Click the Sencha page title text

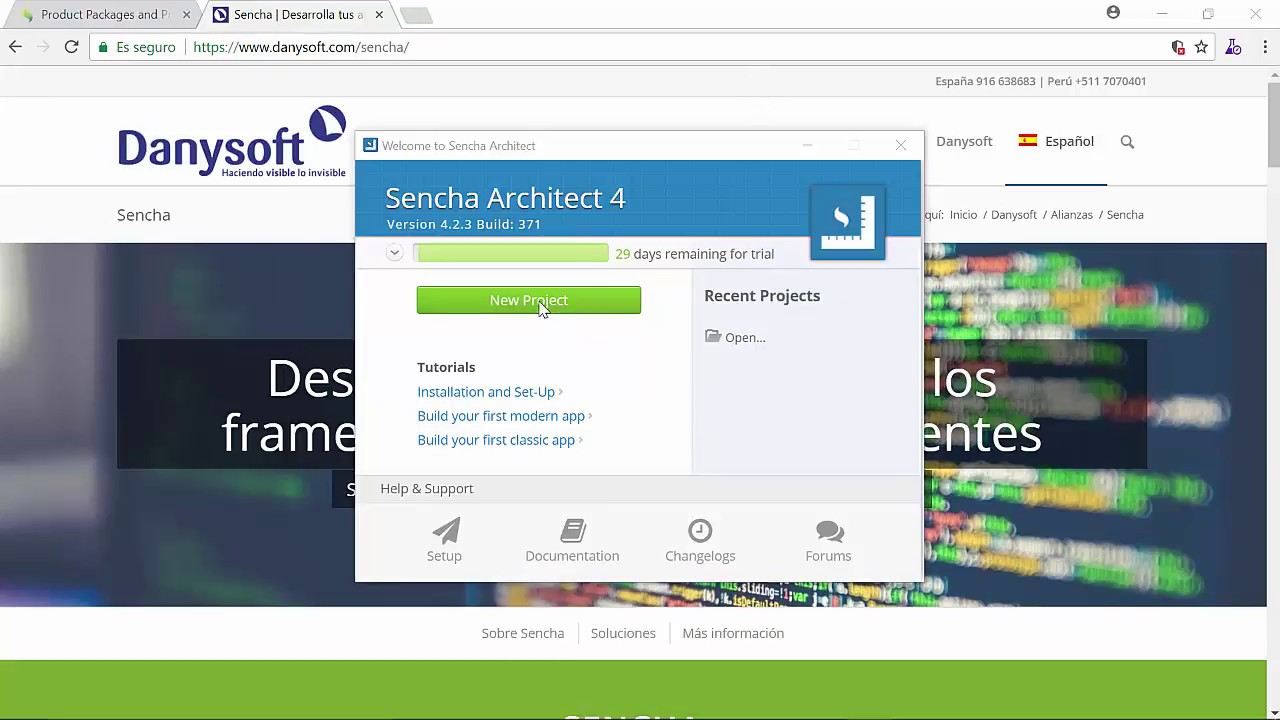[144, 215]
